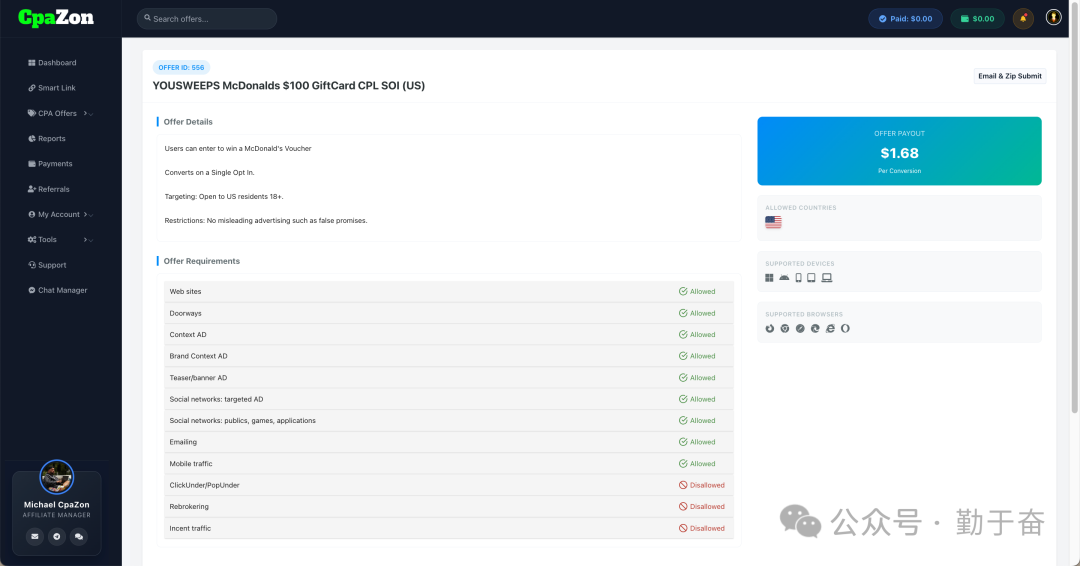Expand the CPA Offers submenu chevron
Screen dimensions: 1080x566
[x=88, y=114]
